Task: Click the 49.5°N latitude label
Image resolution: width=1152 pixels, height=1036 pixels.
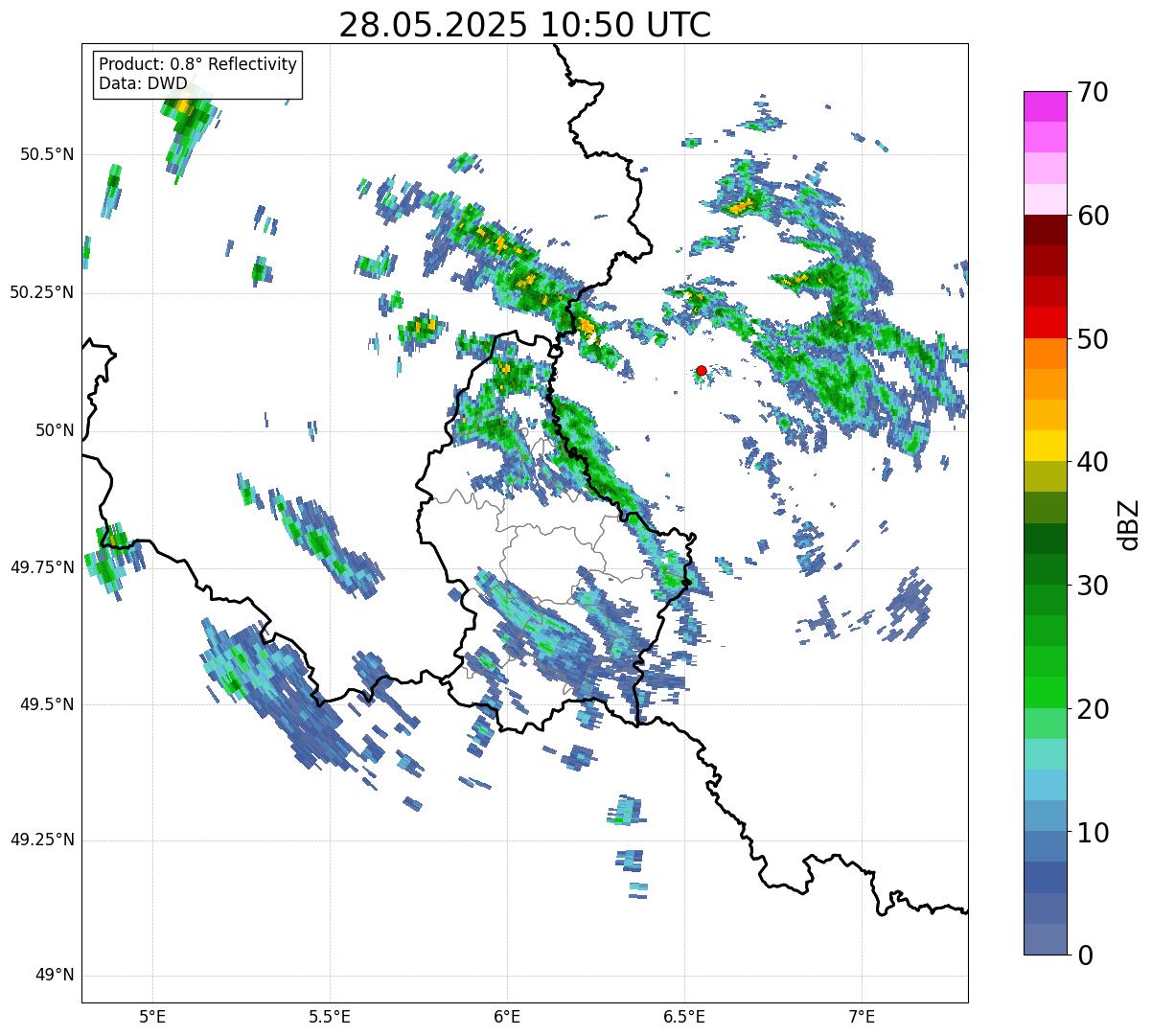Action: click(48, 704)
